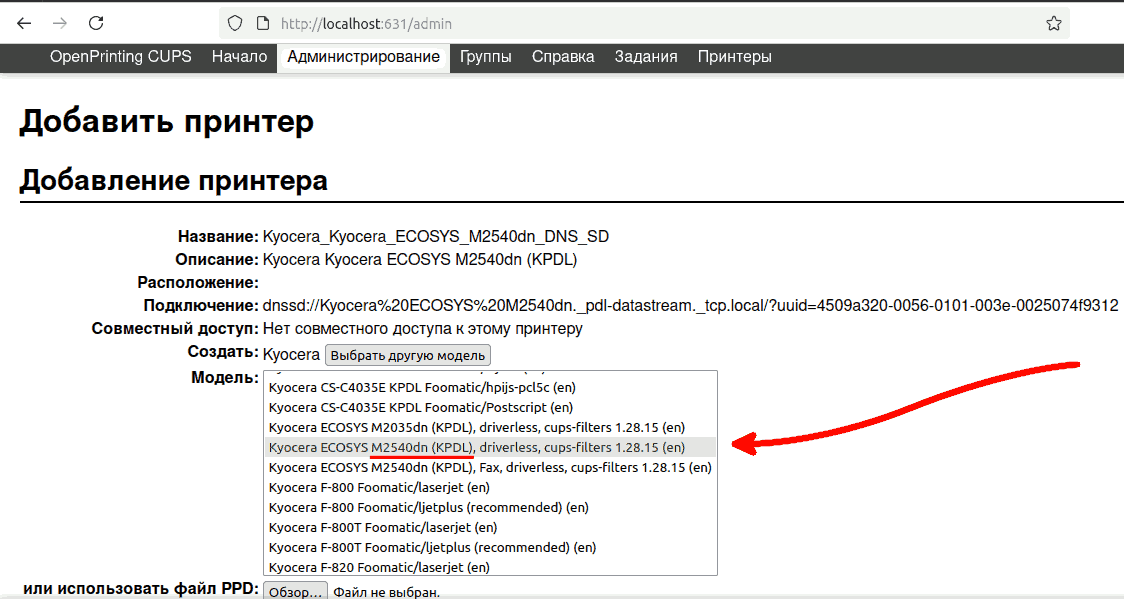This screenshot has width=1124, height=599.
Task: Open the OpenPrinting CUPS menu item
Action: point(120,57)
